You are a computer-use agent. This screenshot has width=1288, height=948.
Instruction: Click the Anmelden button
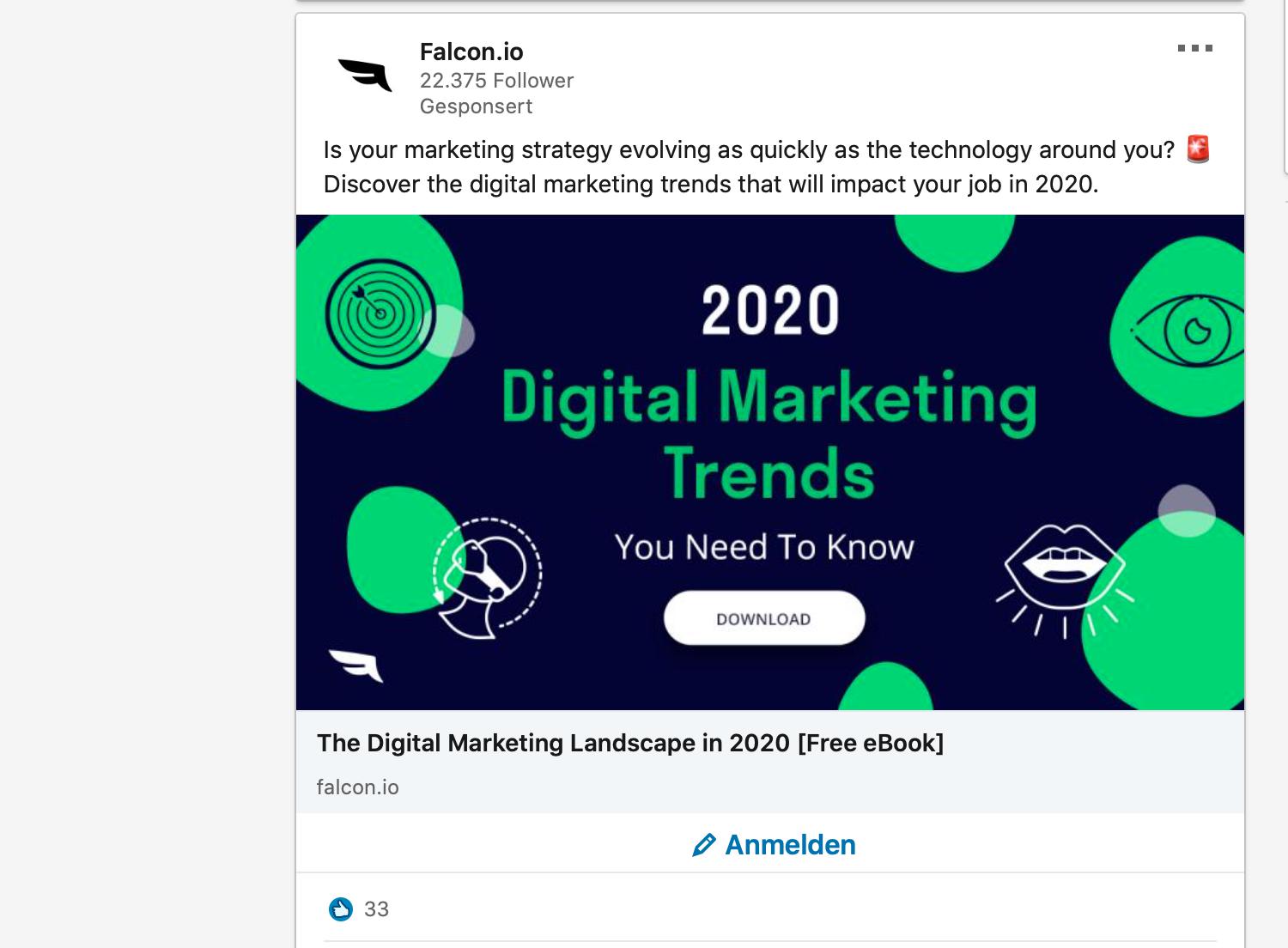point(773,845)
